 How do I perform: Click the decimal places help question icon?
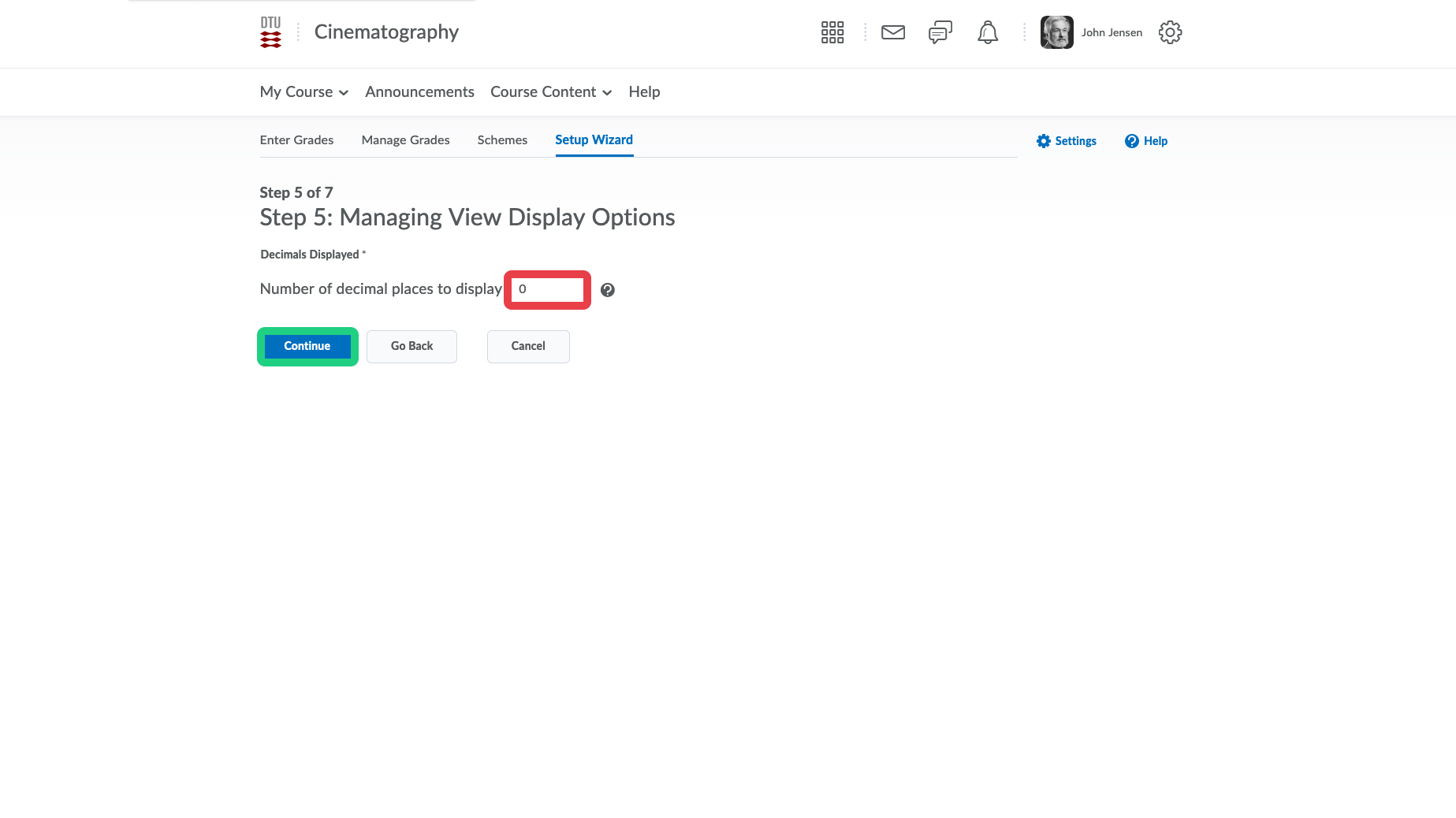607,290
